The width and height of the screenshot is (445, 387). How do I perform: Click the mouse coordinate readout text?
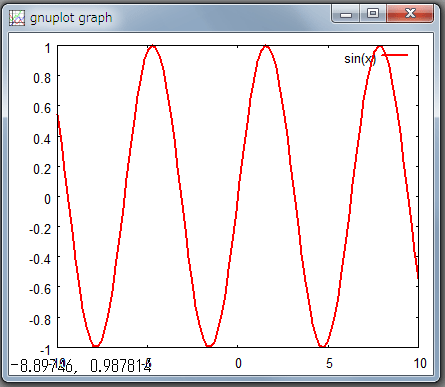coord(81,366)
